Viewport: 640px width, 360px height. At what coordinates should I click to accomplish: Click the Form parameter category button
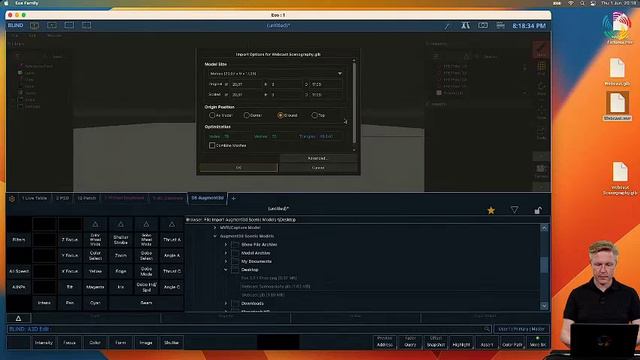point(120,343)
